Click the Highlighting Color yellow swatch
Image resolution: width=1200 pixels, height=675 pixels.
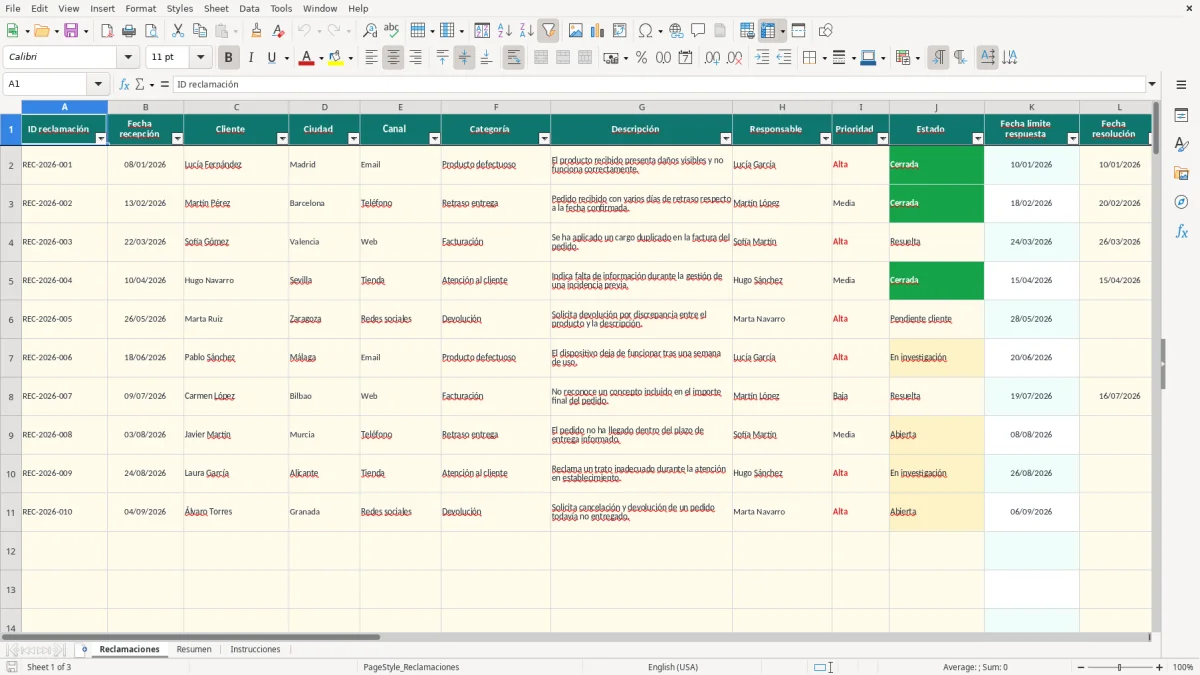(x=335, y=58)
